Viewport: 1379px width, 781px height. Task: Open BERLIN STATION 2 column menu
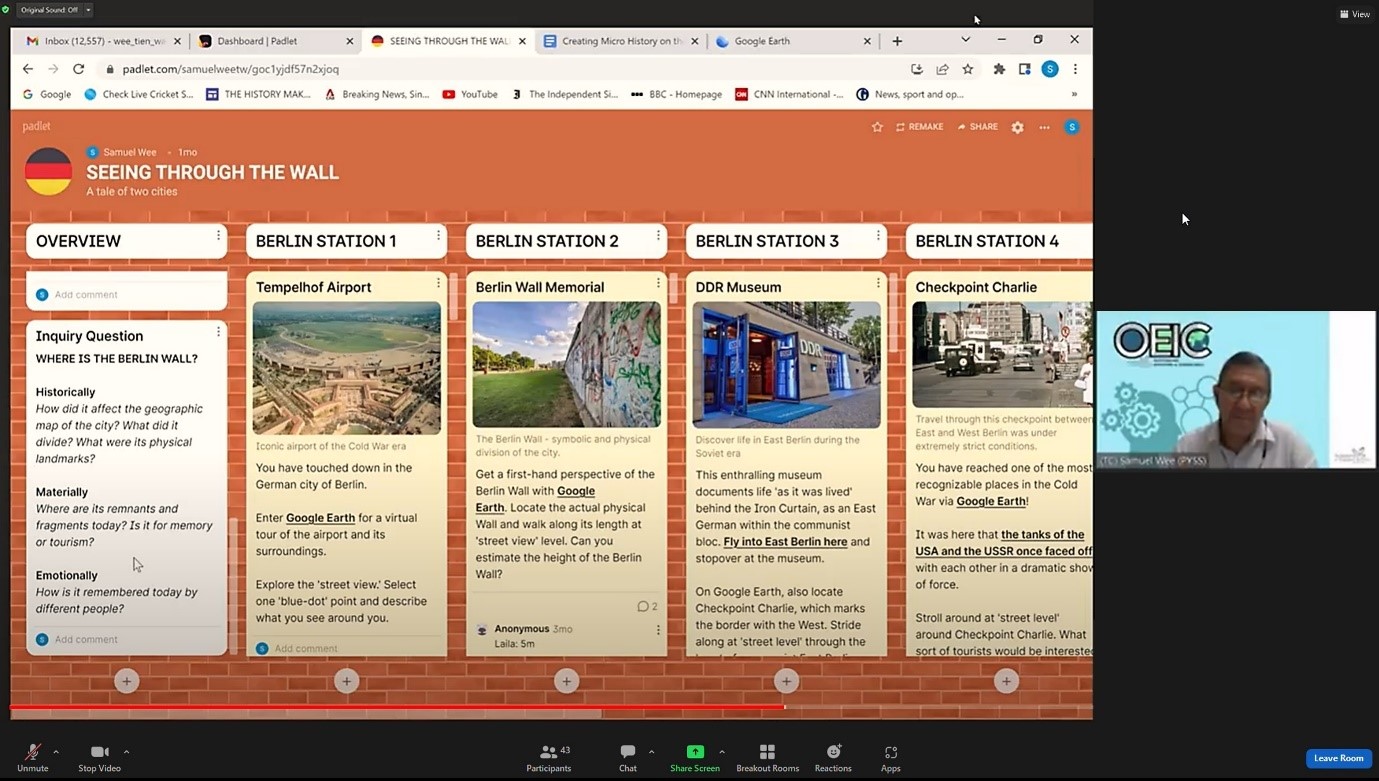(658, 236)
